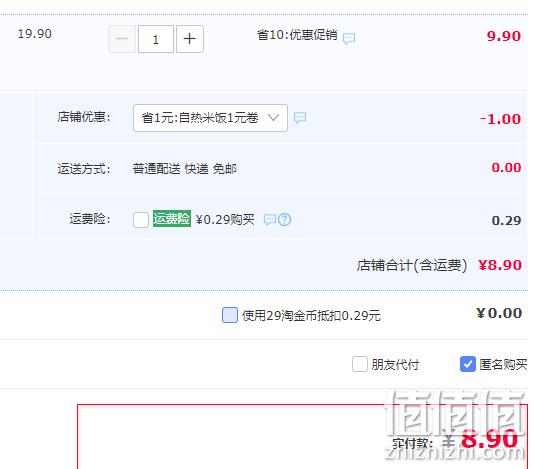Click the green 运费险 badge
Viewport: 534px width, 469px height.
pyautogui.click(x=172, y=219)
